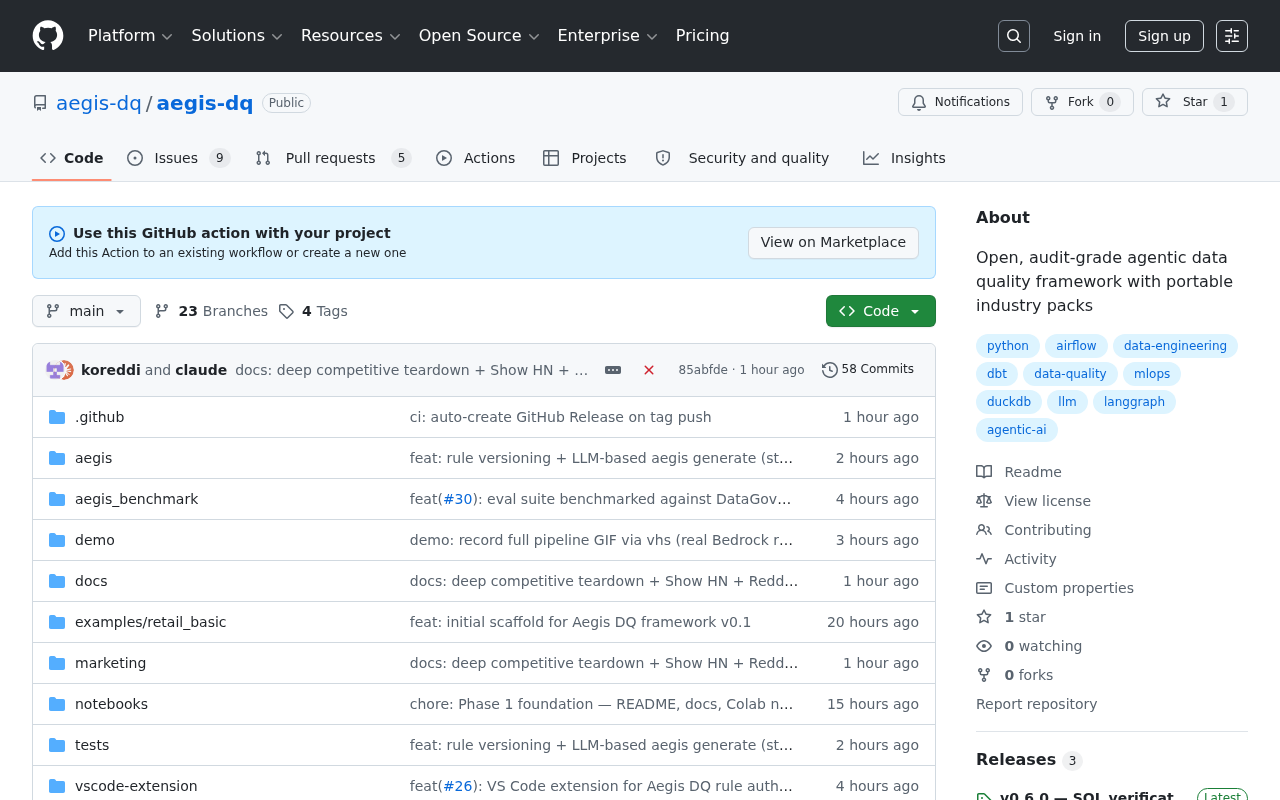Click View on Marketplace button

[833, 243]
